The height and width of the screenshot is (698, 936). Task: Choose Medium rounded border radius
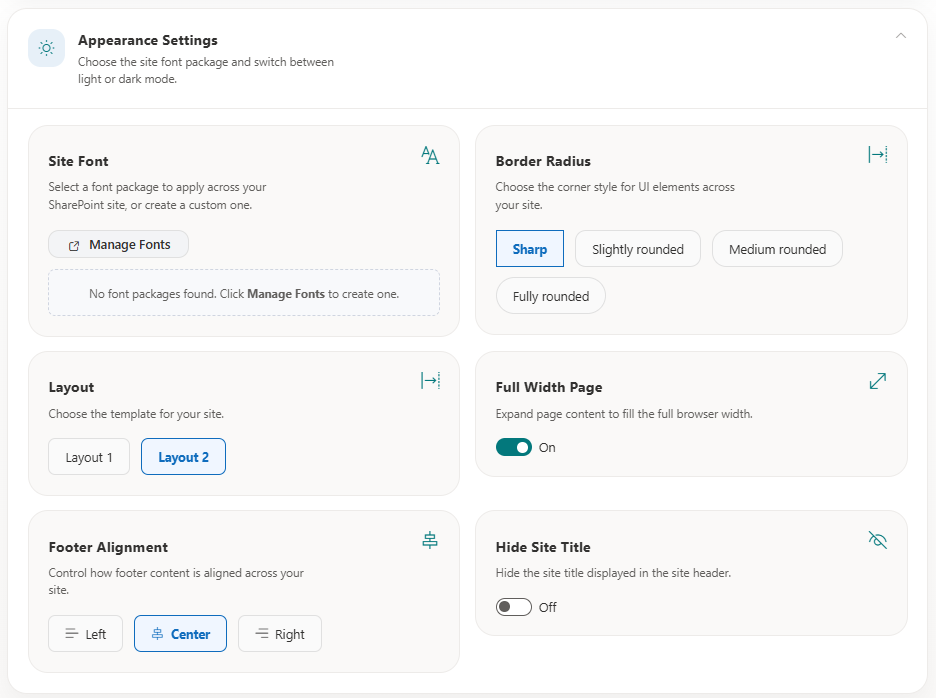pos(777,249)
